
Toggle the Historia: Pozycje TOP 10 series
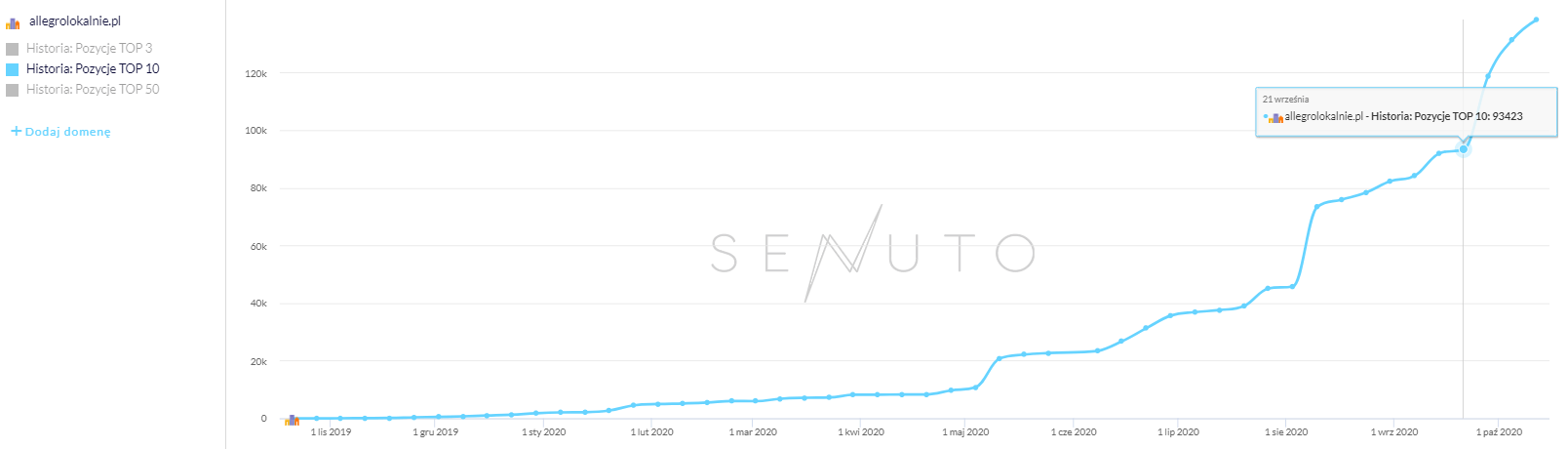pyautogui.click(x=93, y=68)
